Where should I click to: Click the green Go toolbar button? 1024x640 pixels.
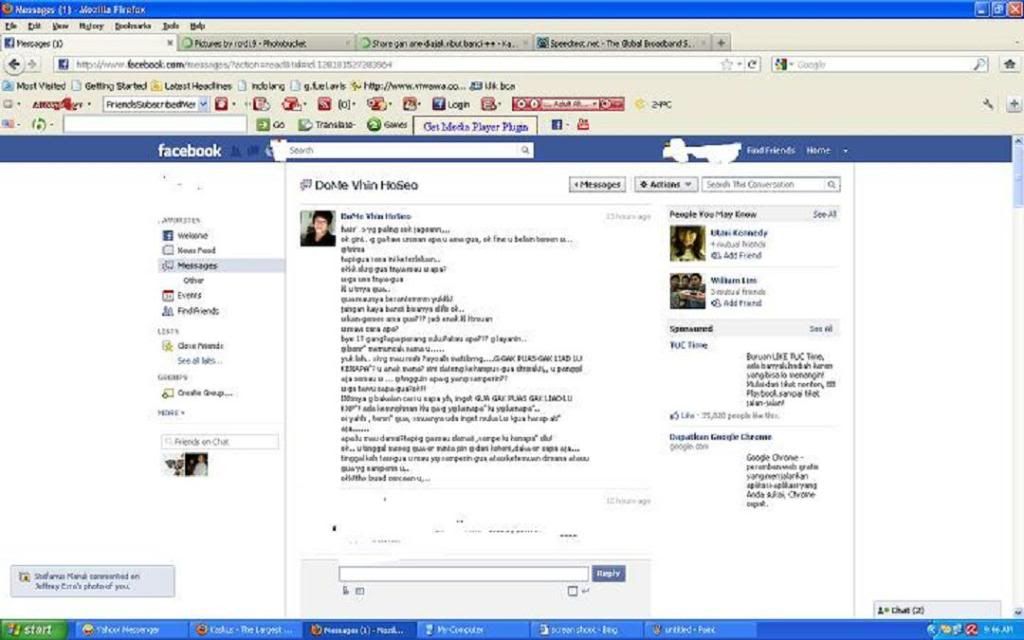click(x=271, y=125)
